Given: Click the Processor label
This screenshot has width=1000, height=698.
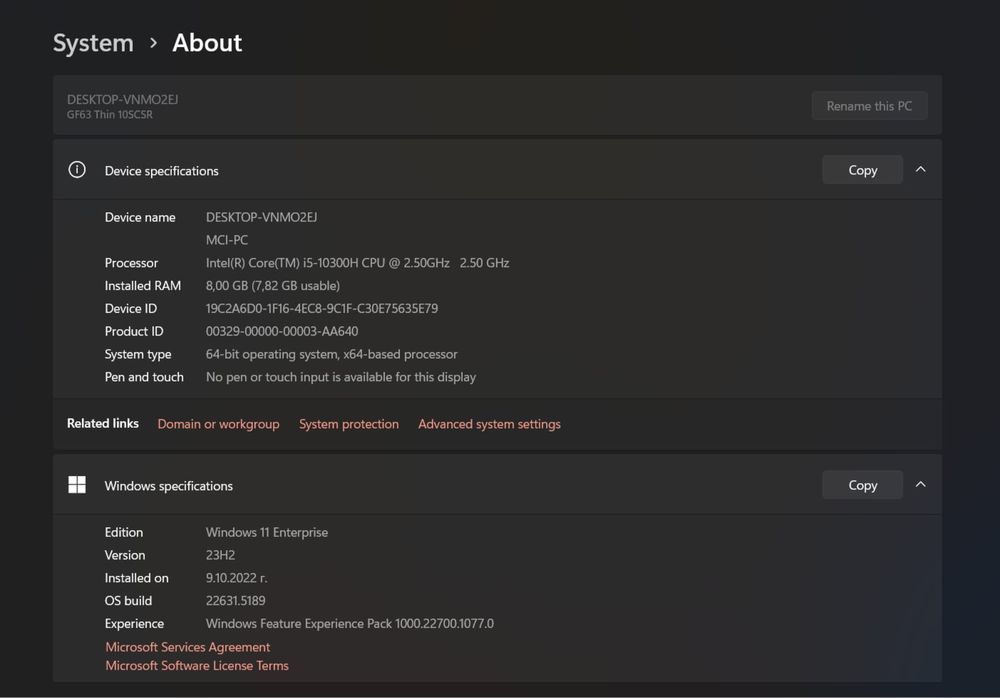Looking at the screenshot, I should tap(131, 263).
